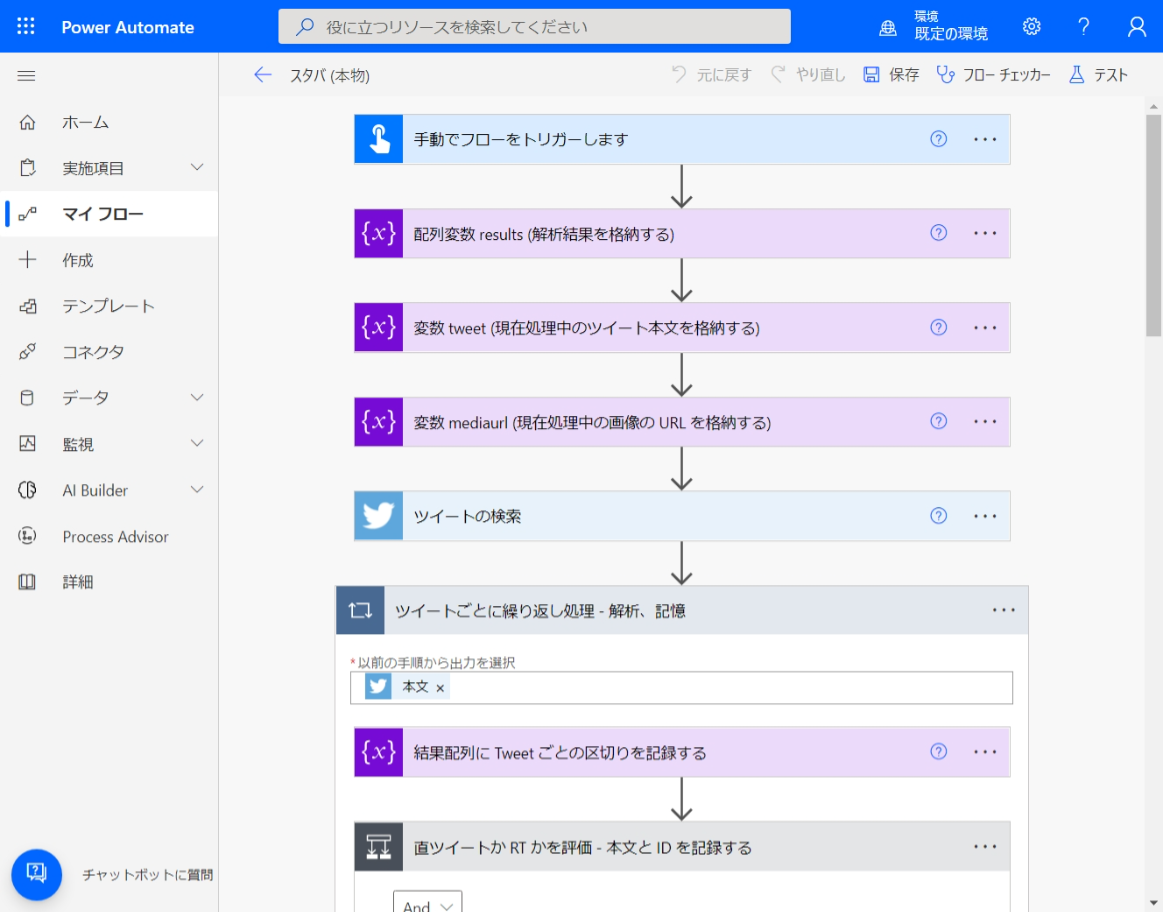Click the loop icon of the tweet repeat step
This screenshot has width=1163, height=912.
pyautogui.click(x=360, y=610)
